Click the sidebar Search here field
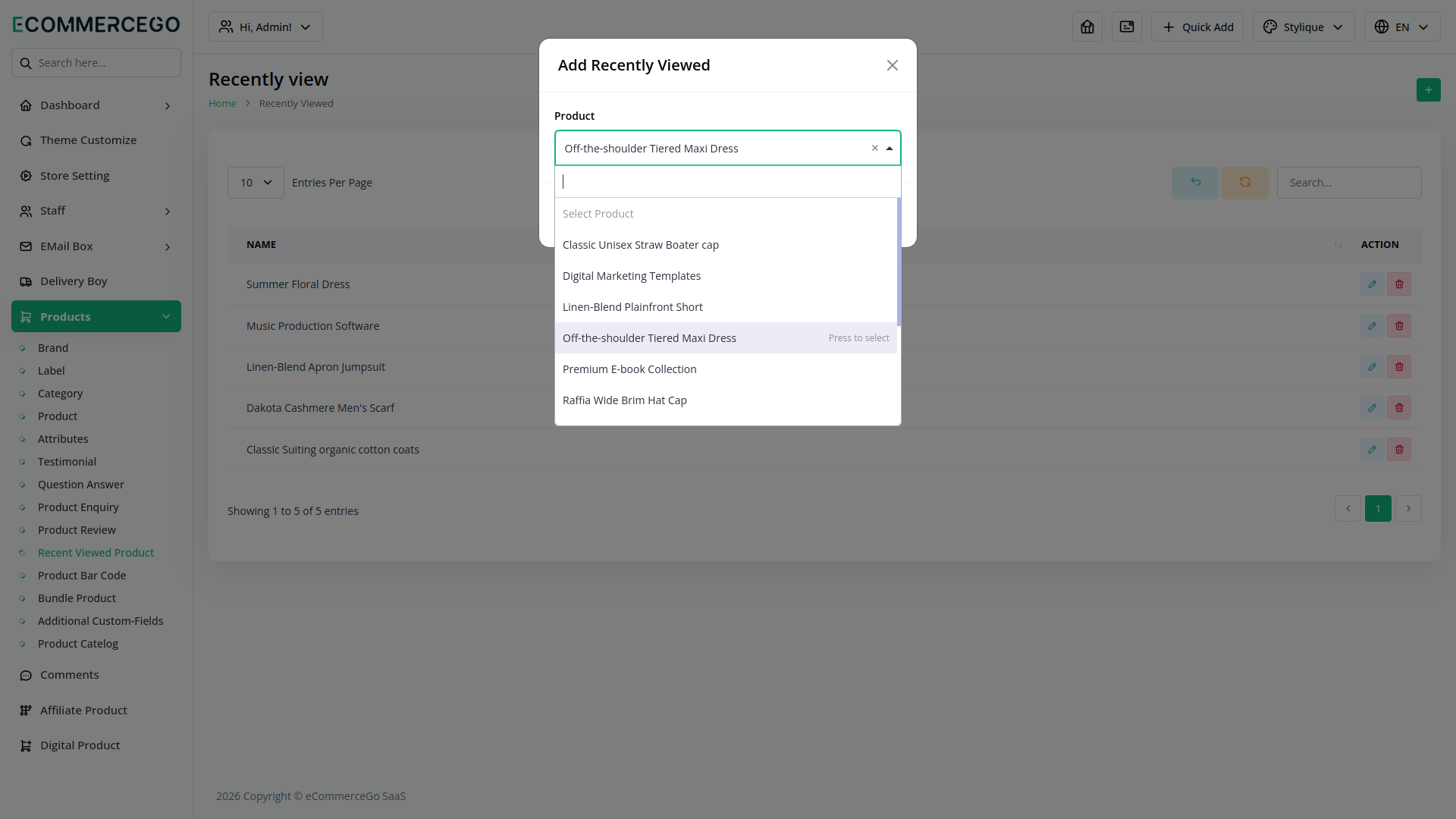 click(96, 63)
